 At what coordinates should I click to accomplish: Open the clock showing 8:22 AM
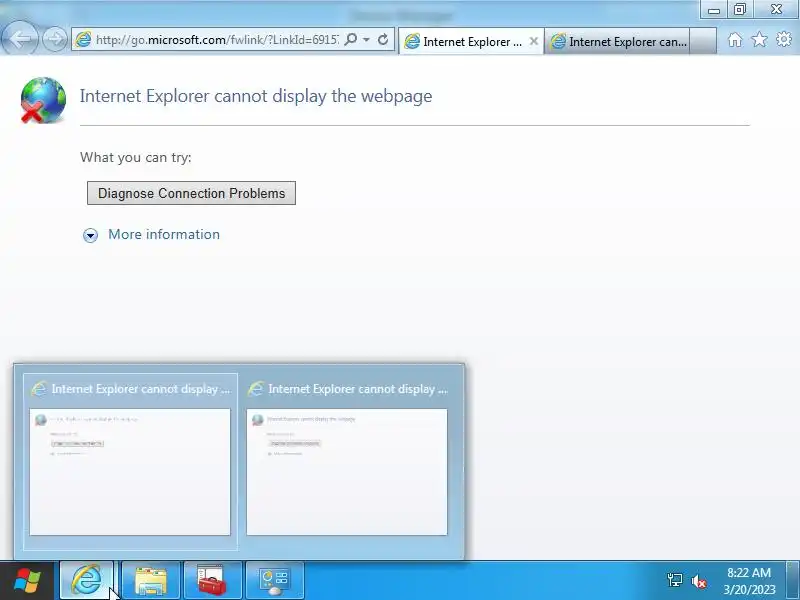click(x=749, y=581)
